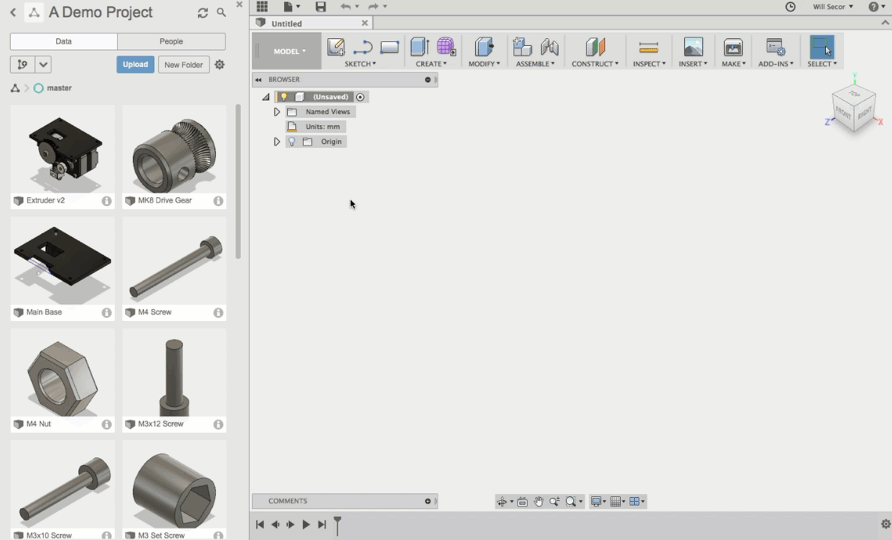
Task: Click the Joint icon in Assemble
Action: coord(549,47)
